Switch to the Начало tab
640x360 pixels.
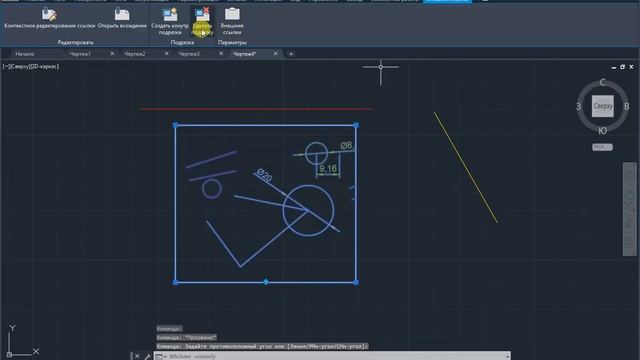coord(25,54)
